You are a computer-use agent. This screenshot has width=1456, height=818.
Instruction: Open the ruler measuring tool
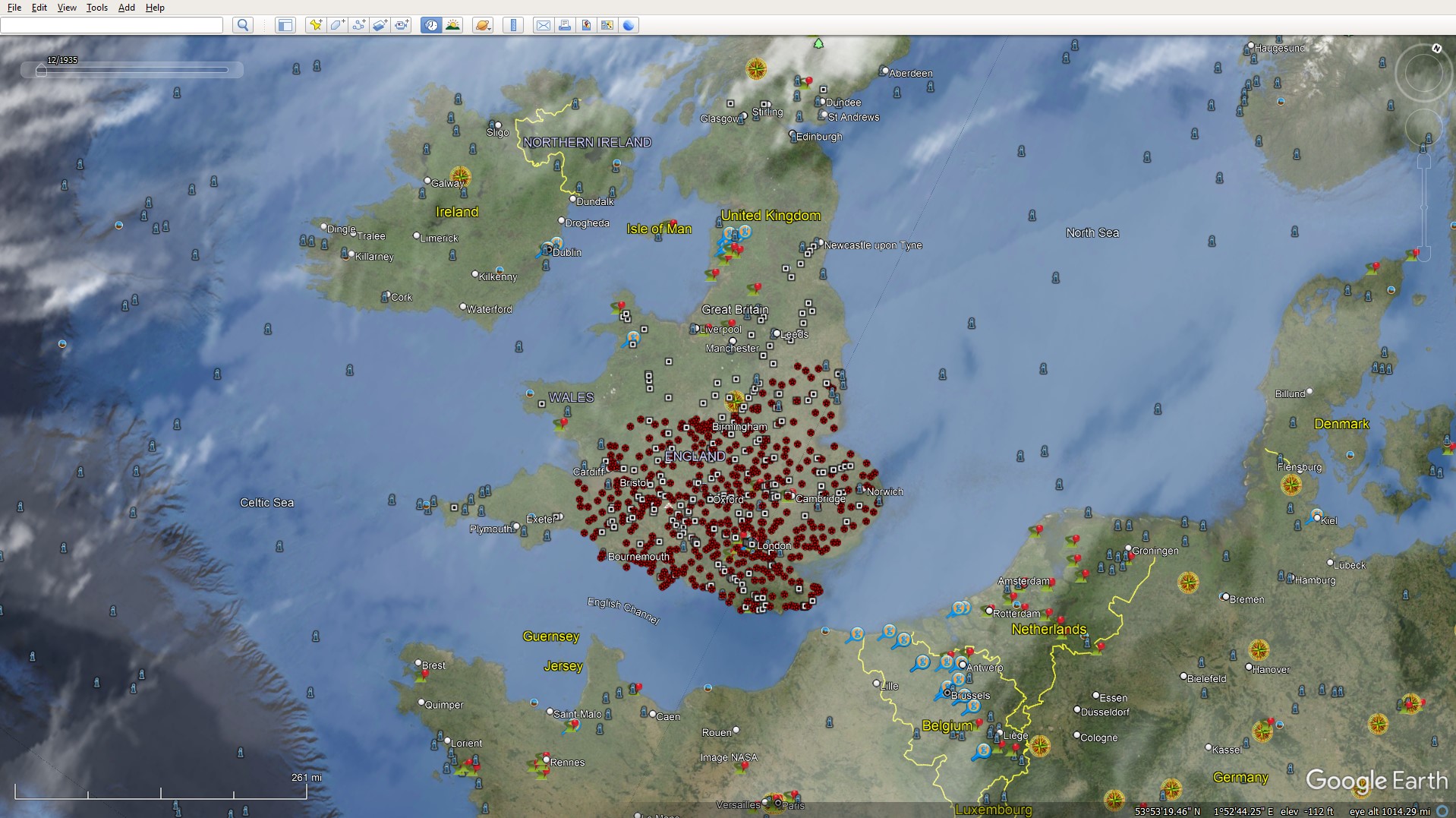point(513,25)
